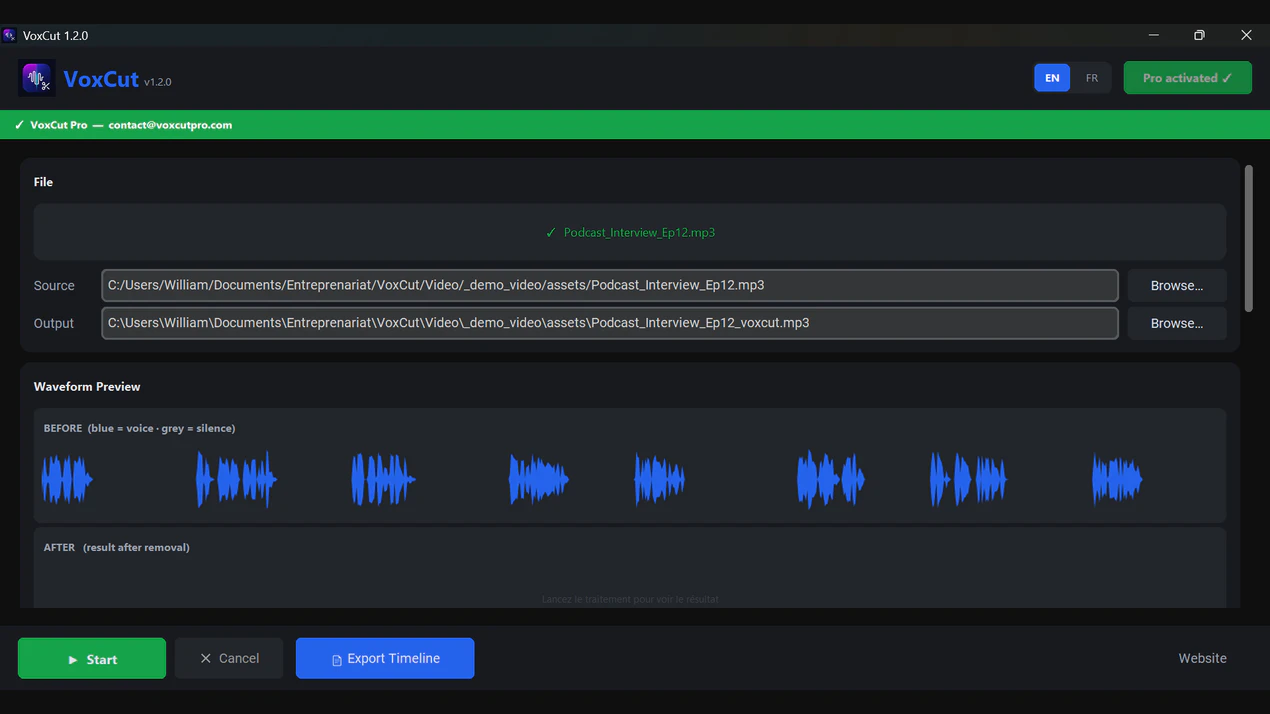Screen dimensions: 1270x714
Task: Start silence removal processing
Action: click(x=92, y=658)
